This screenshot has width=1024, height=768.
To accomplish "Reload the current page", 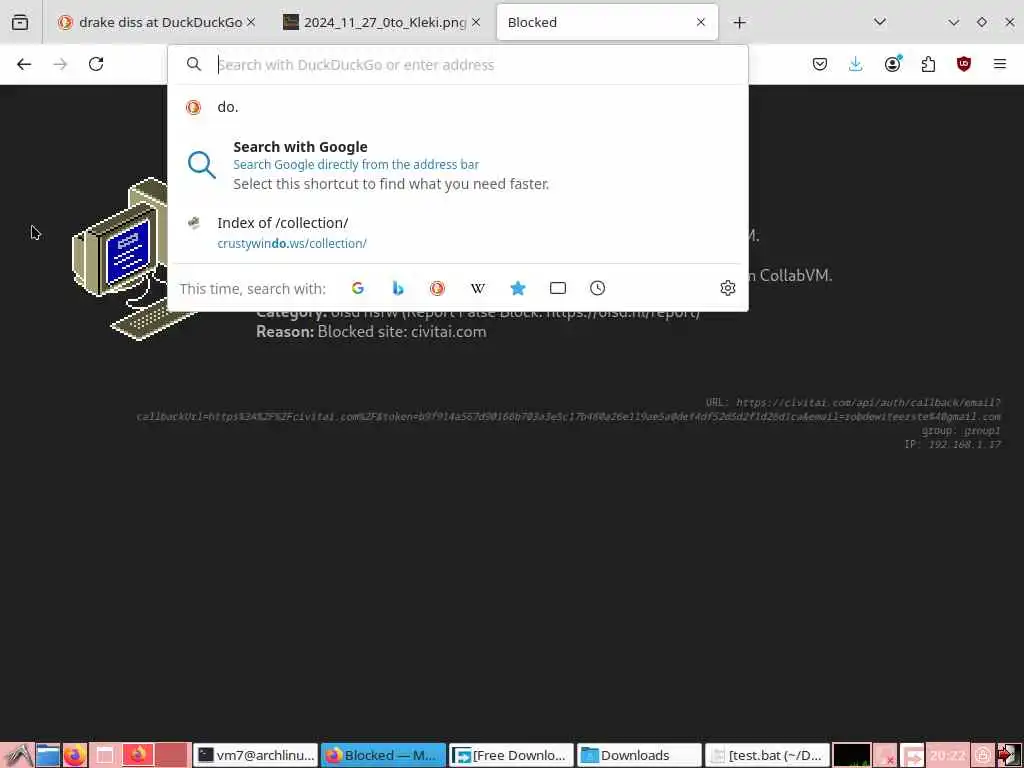I will point(96,64).
